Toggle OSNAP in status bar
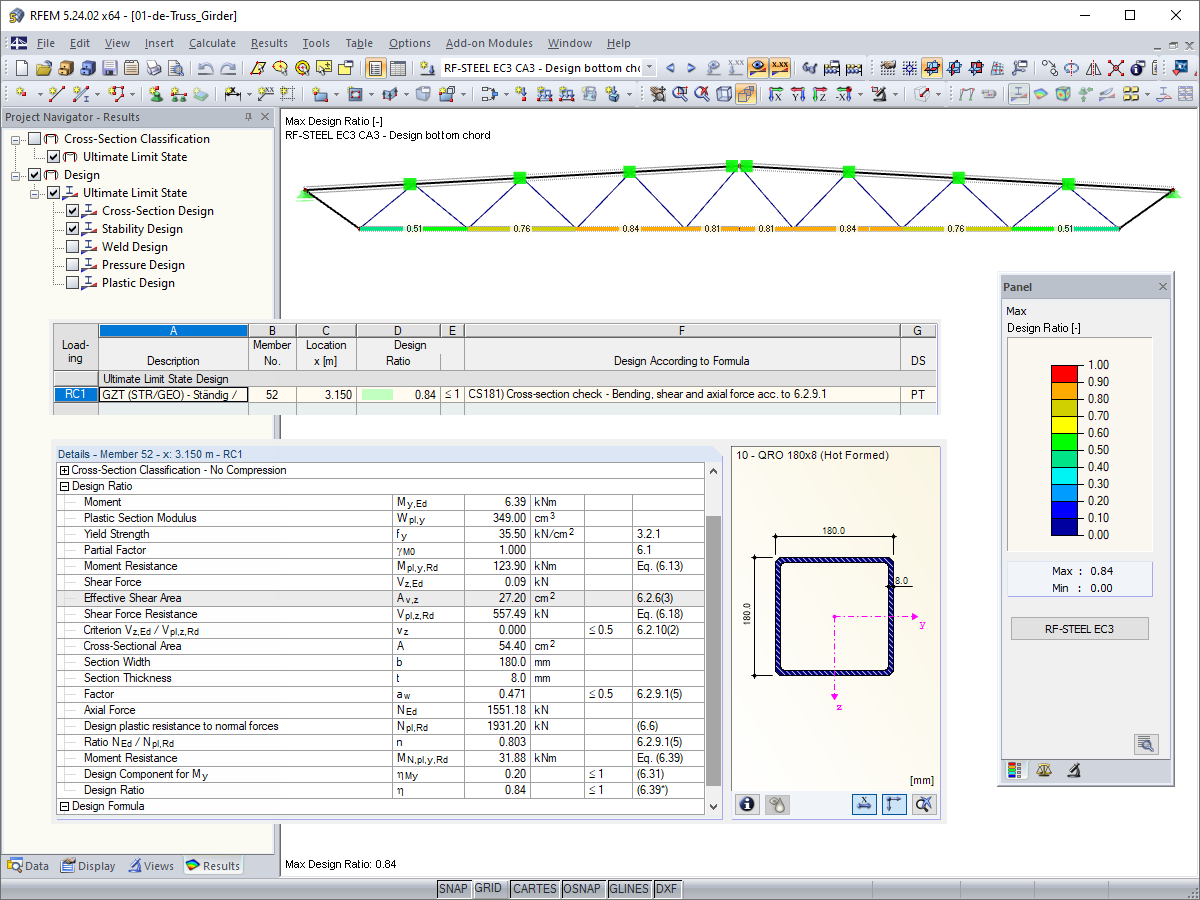 582,889
